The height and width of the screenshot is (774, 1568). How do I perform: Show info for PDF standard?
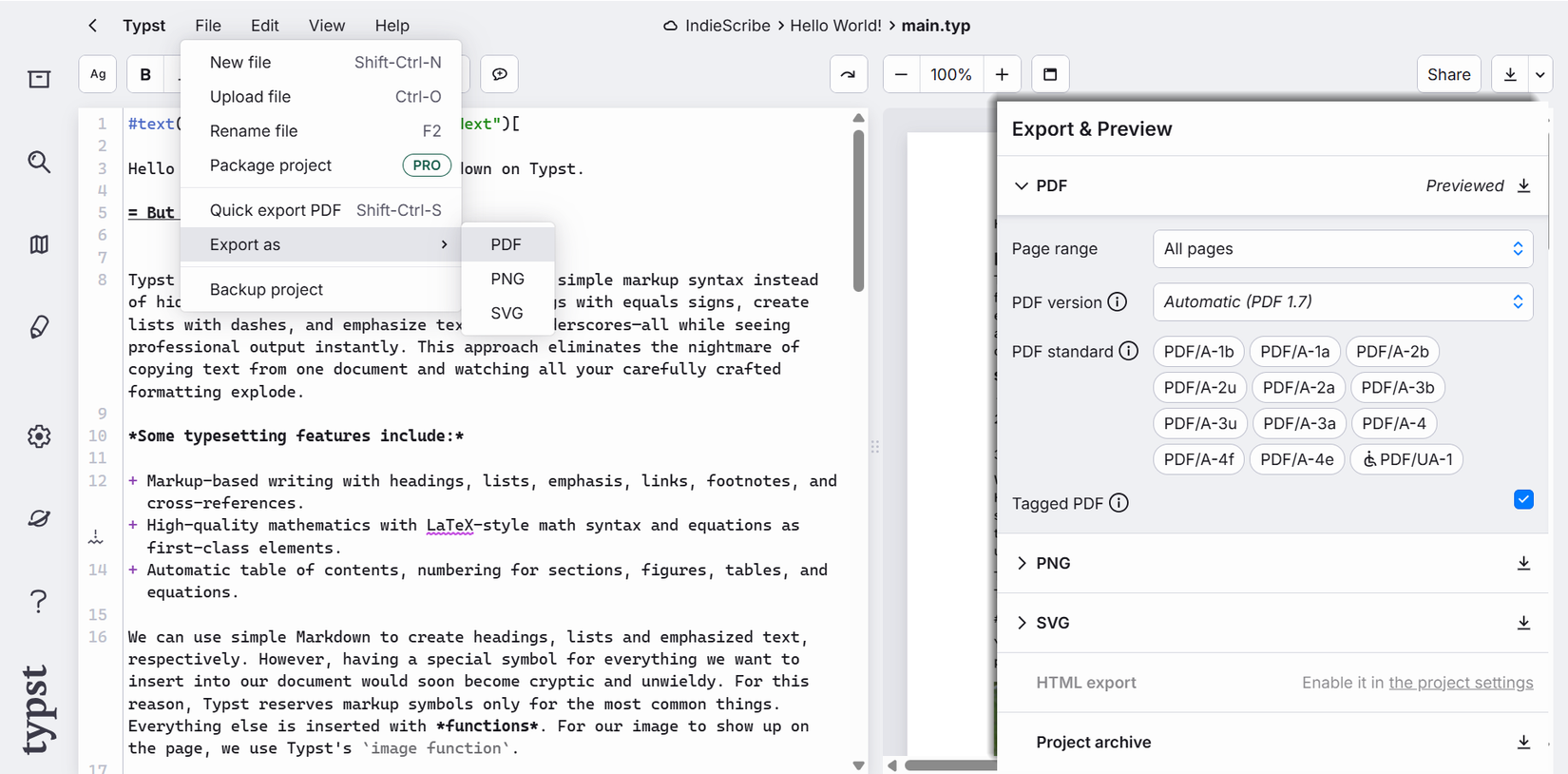click(x=1128, y=351)
